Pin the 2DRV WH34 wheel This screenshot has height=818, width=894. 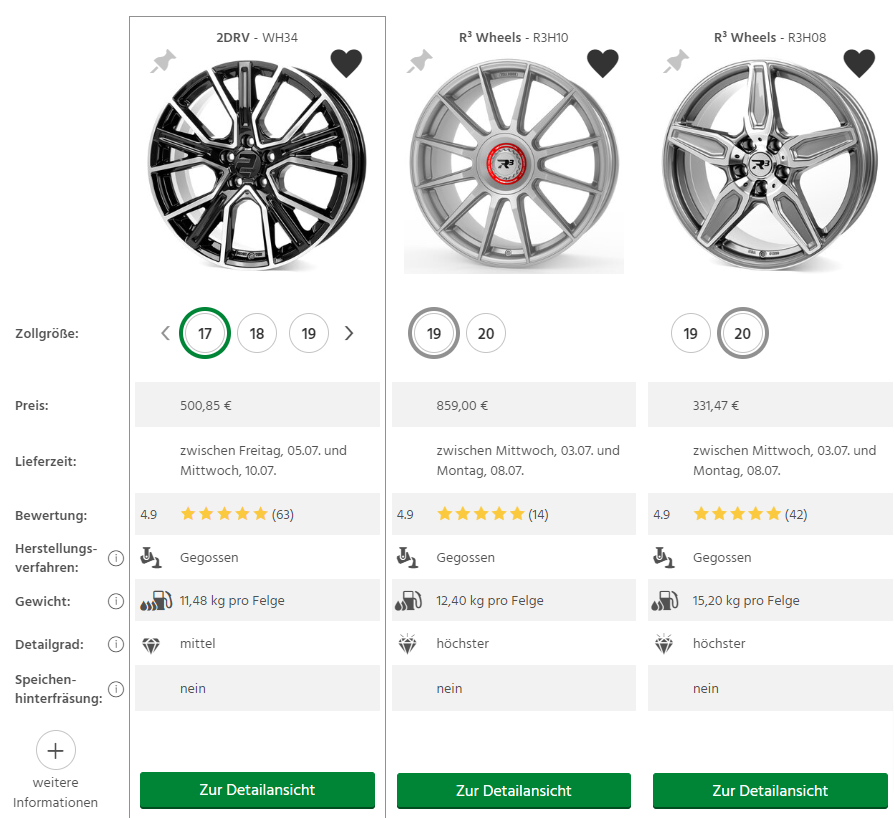pos(162,63)
